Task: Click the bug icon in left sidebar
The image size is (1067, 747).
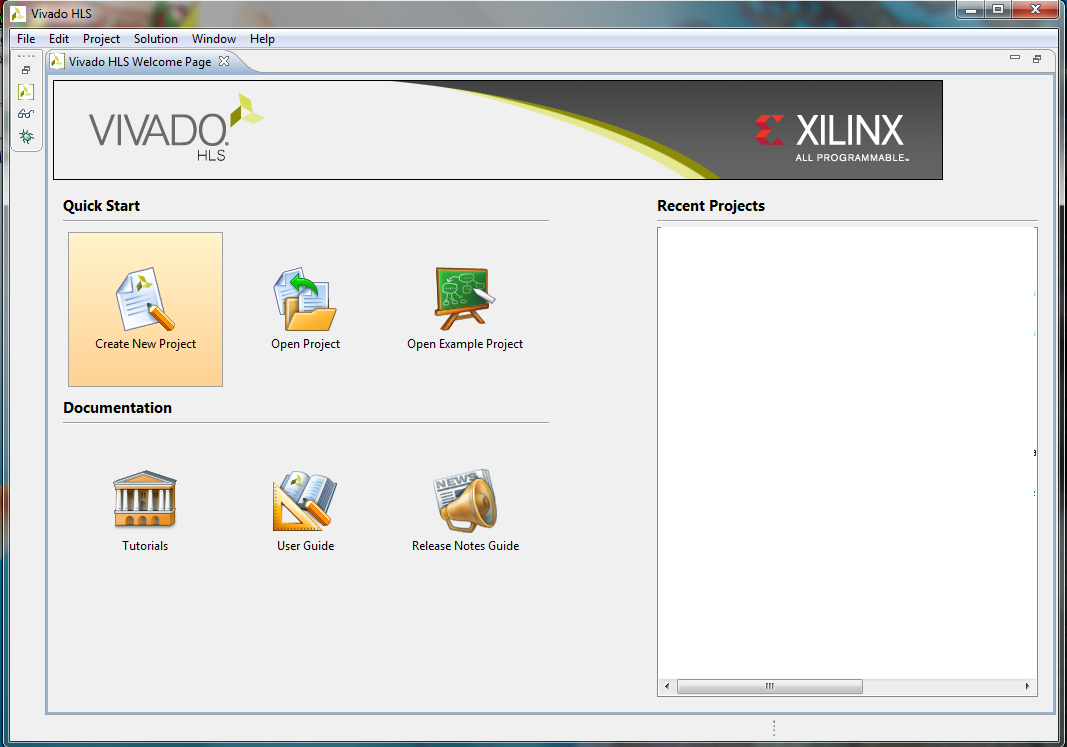Action: [x=26, y=136]
